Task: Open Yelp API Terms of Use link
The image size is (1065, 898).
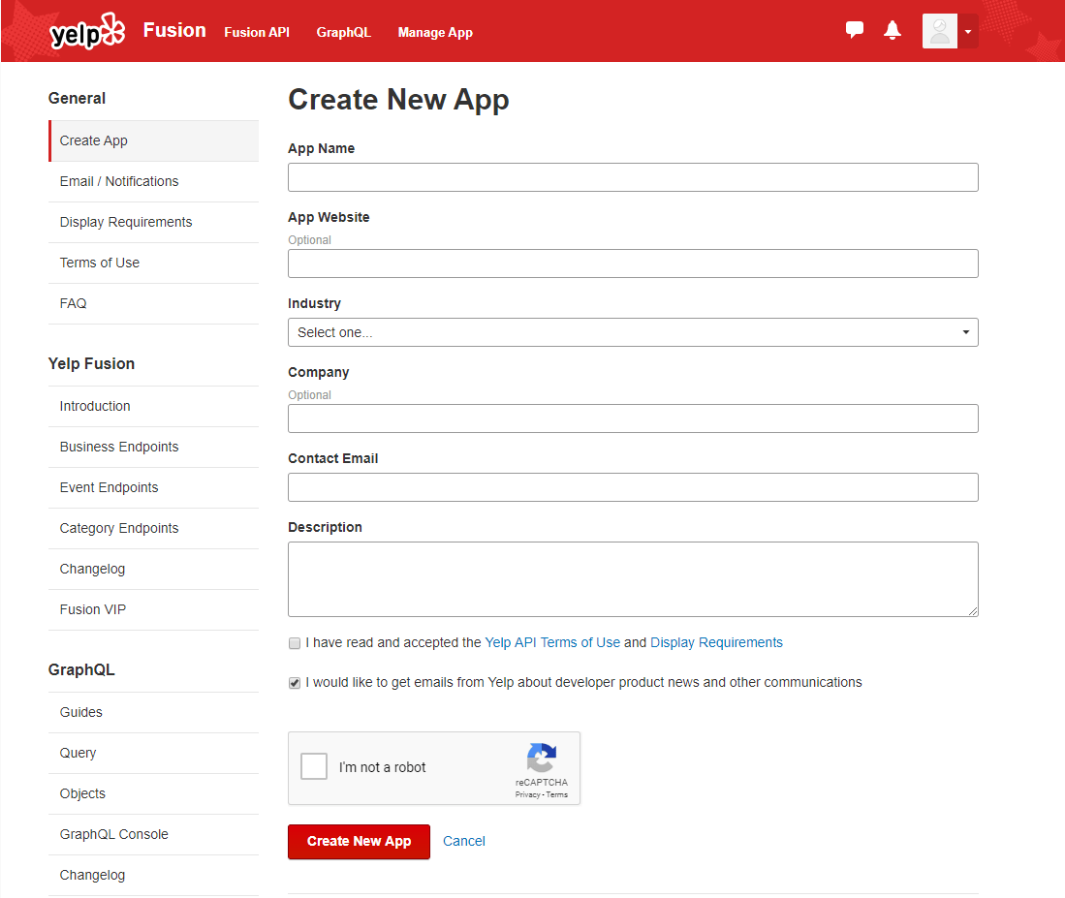Action: (x=552, y=643)
